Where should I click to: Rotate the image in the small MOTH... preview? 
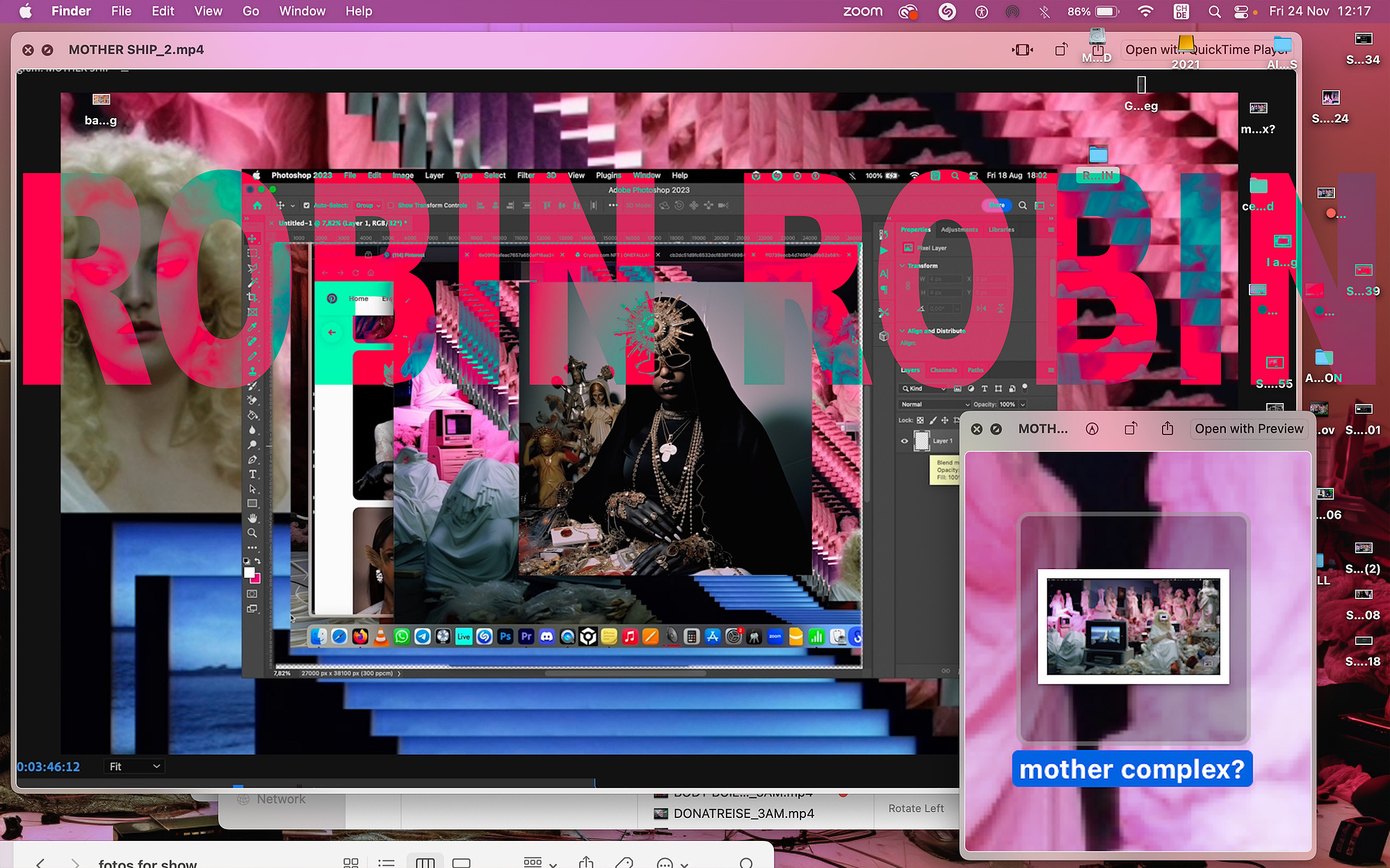(1131, 429)
